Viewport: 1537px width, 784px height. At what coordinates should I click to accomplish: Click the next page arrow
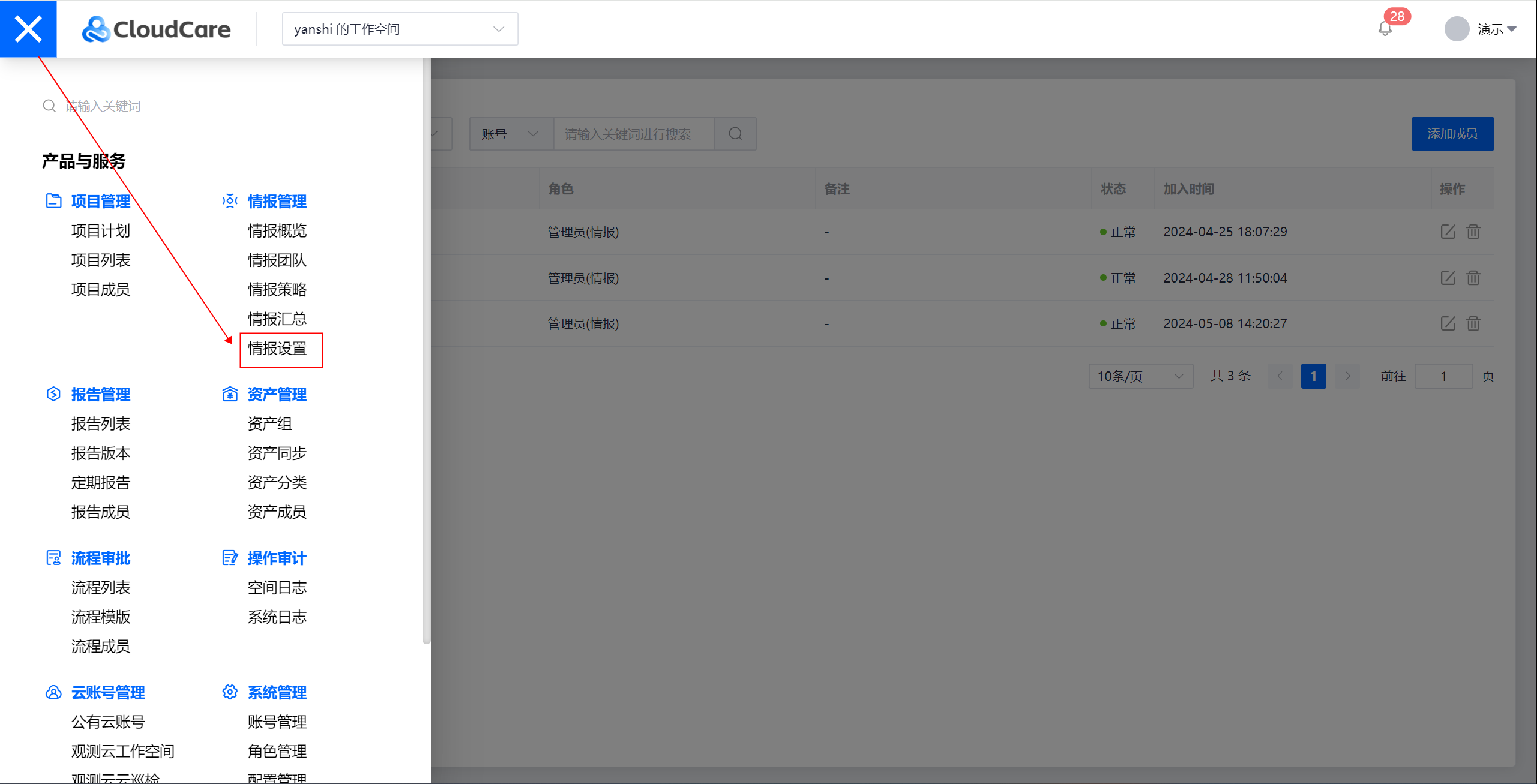(1347, 376)
